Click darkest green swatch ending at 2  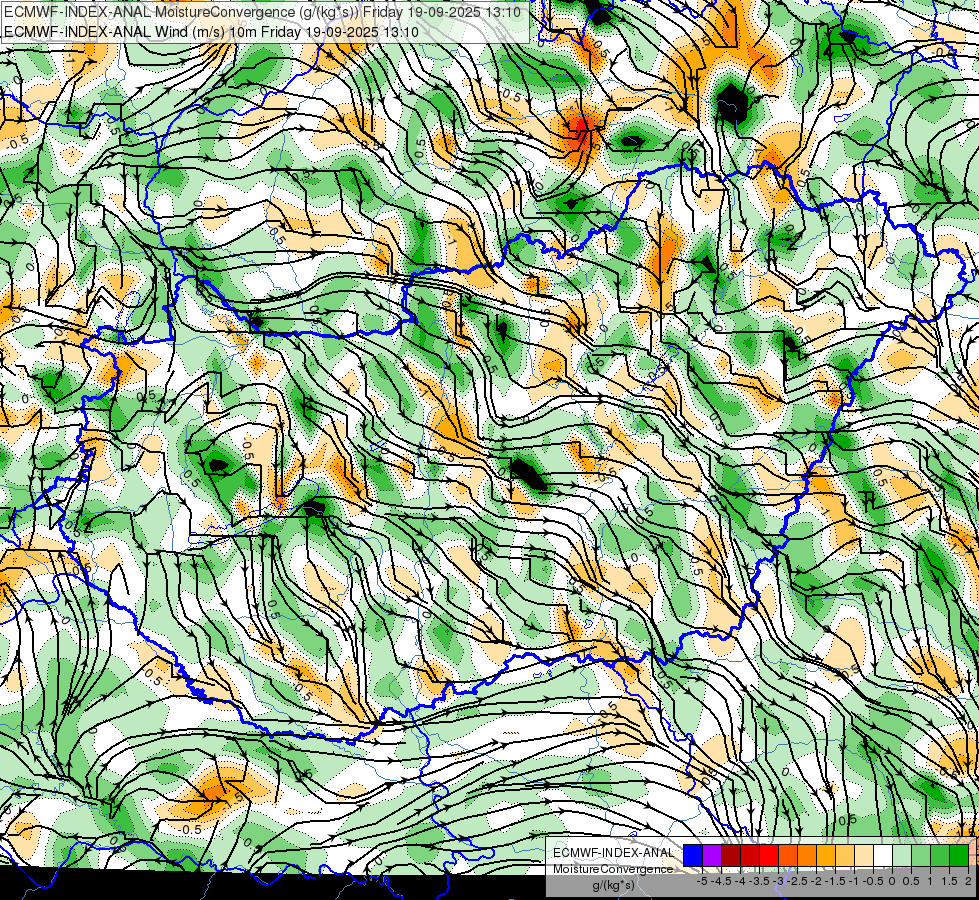[x=959, y=855]
